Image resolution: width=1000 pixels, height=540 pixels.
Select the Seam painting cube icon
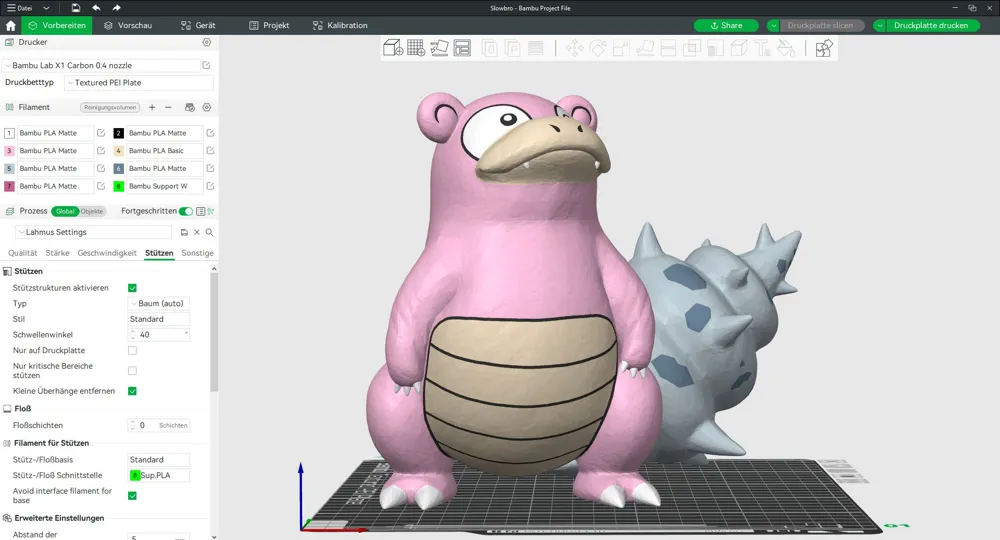[739, 48]
